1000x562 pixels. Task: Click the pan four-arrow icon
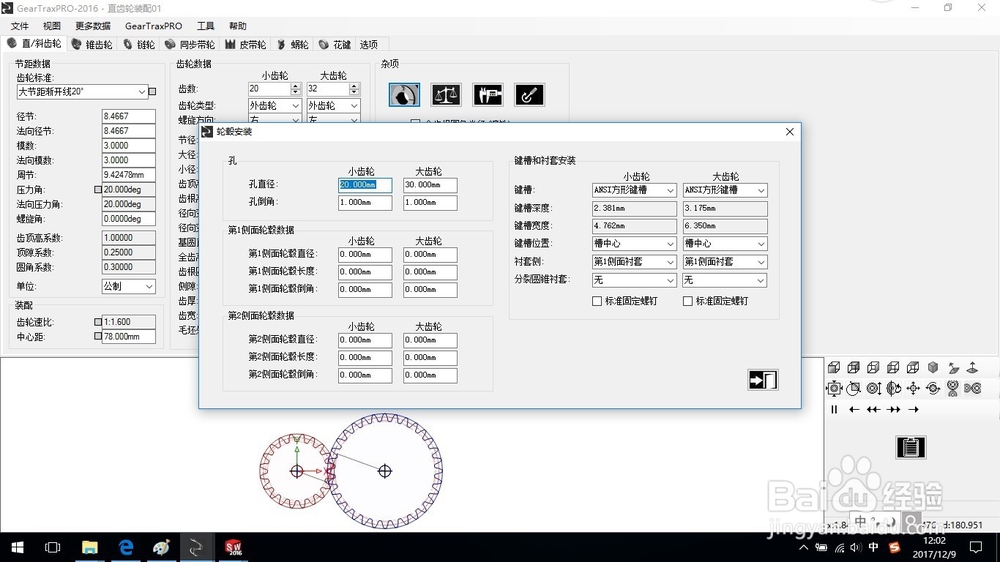coord(913,388)
